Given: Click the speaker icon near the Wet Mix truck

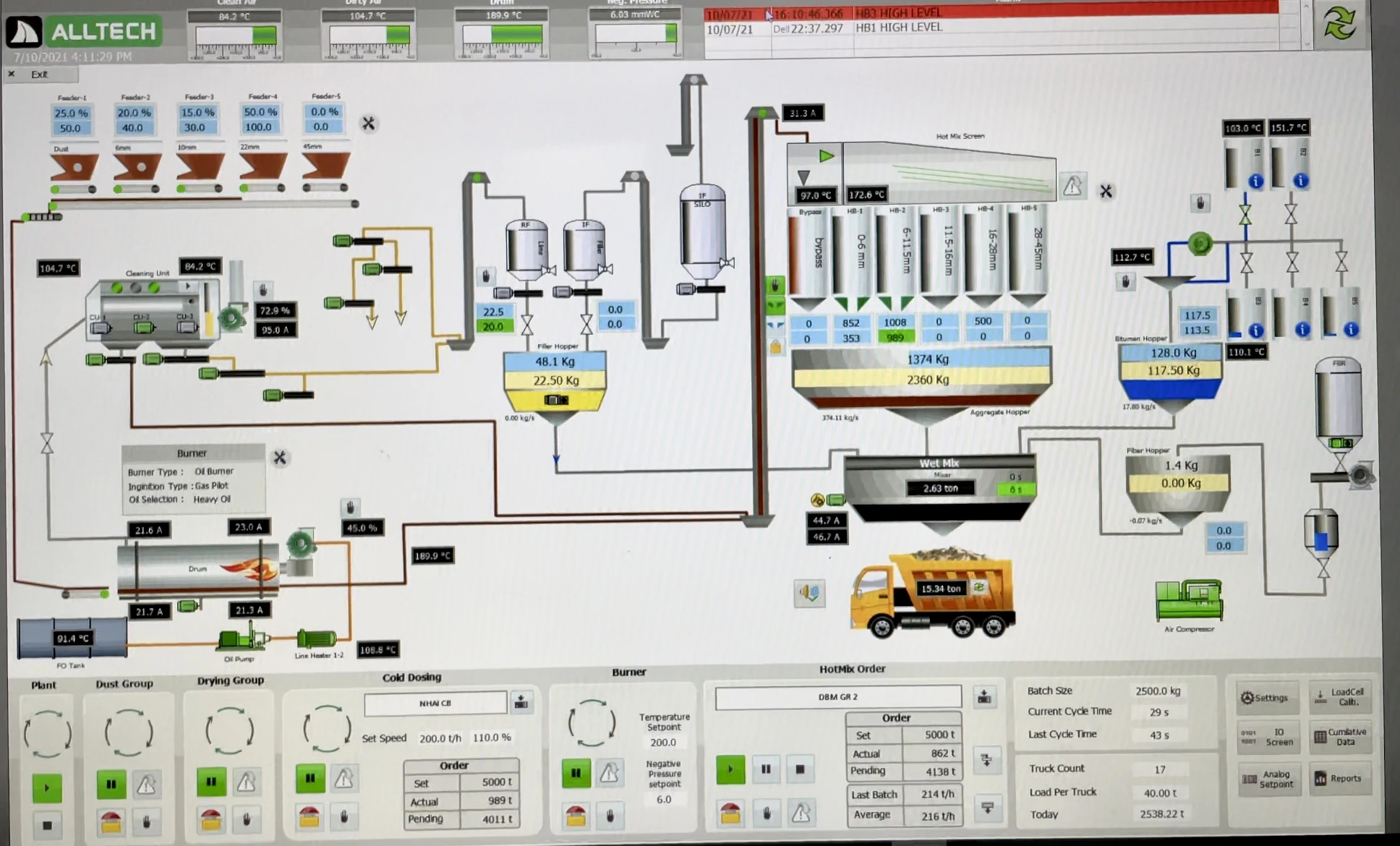Looking at the screenshot, I should (x=810, y=592).
